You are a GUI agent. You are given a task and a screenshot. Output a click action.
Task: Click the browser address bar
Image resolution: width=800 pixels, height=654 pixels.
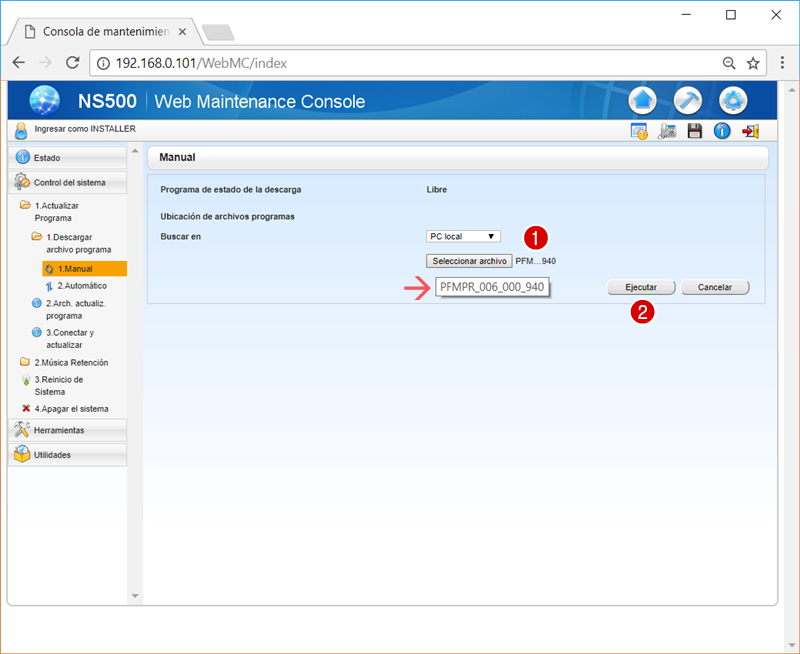[400, 63]
